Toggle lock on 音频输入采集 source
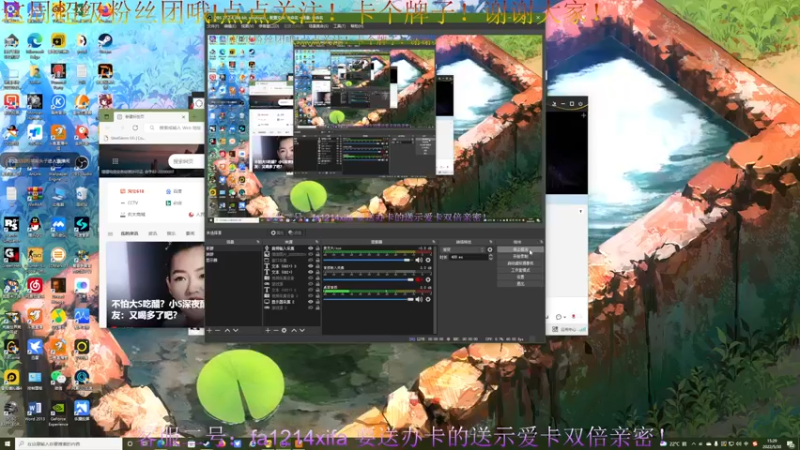800x450 pixels. click(x=317, y=248)
